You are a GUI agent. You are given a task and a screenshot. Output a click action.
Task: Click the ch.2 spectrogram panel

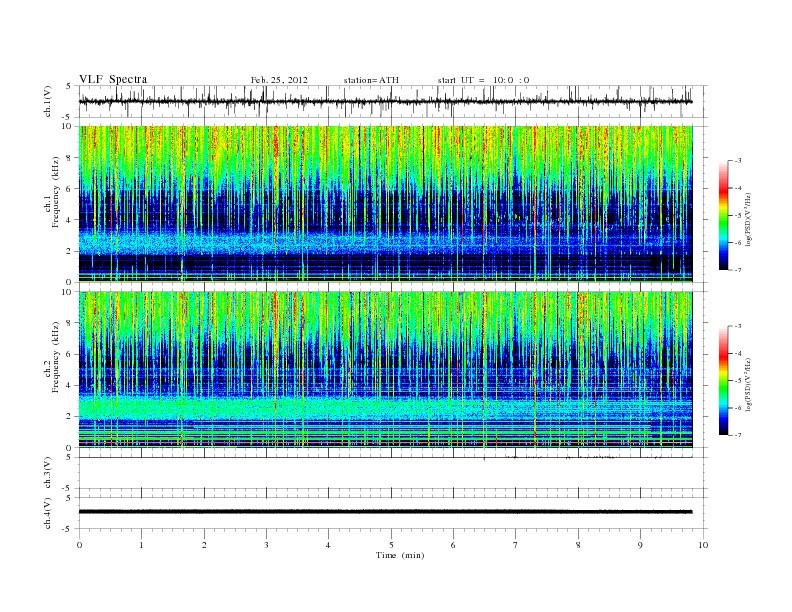[x=385, y=370]
